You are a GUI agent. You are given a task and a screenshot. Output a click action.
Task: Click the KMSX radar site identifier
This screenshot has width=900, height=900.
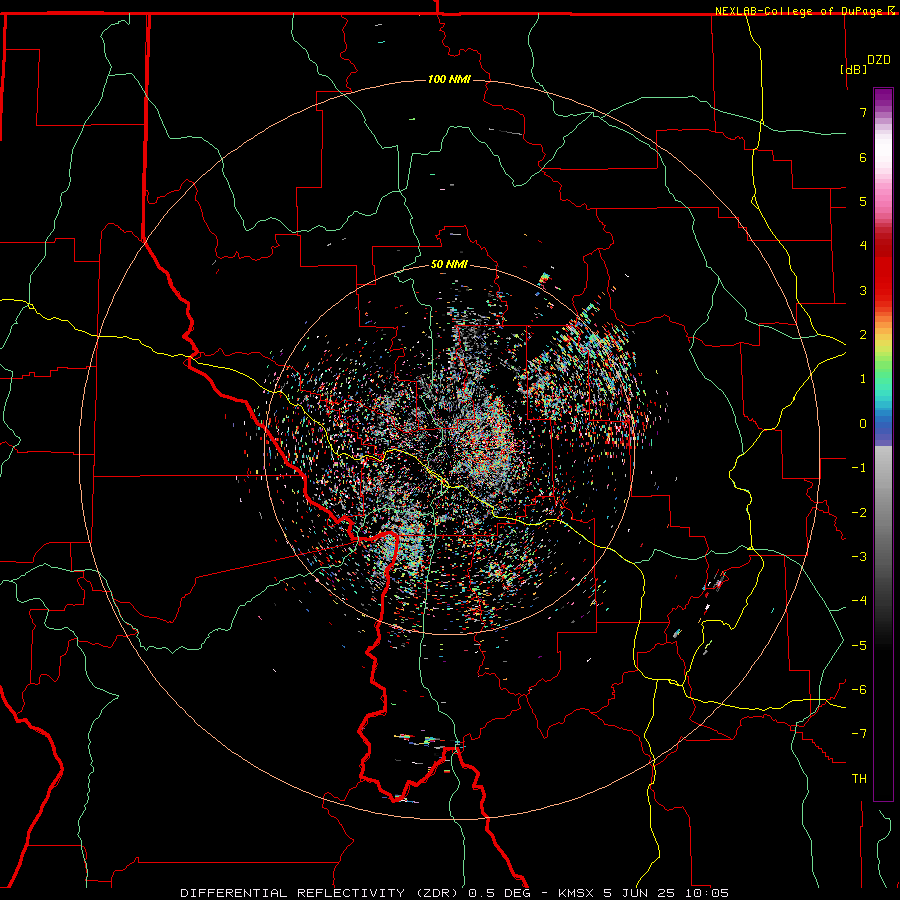click(x=576, y=893)
